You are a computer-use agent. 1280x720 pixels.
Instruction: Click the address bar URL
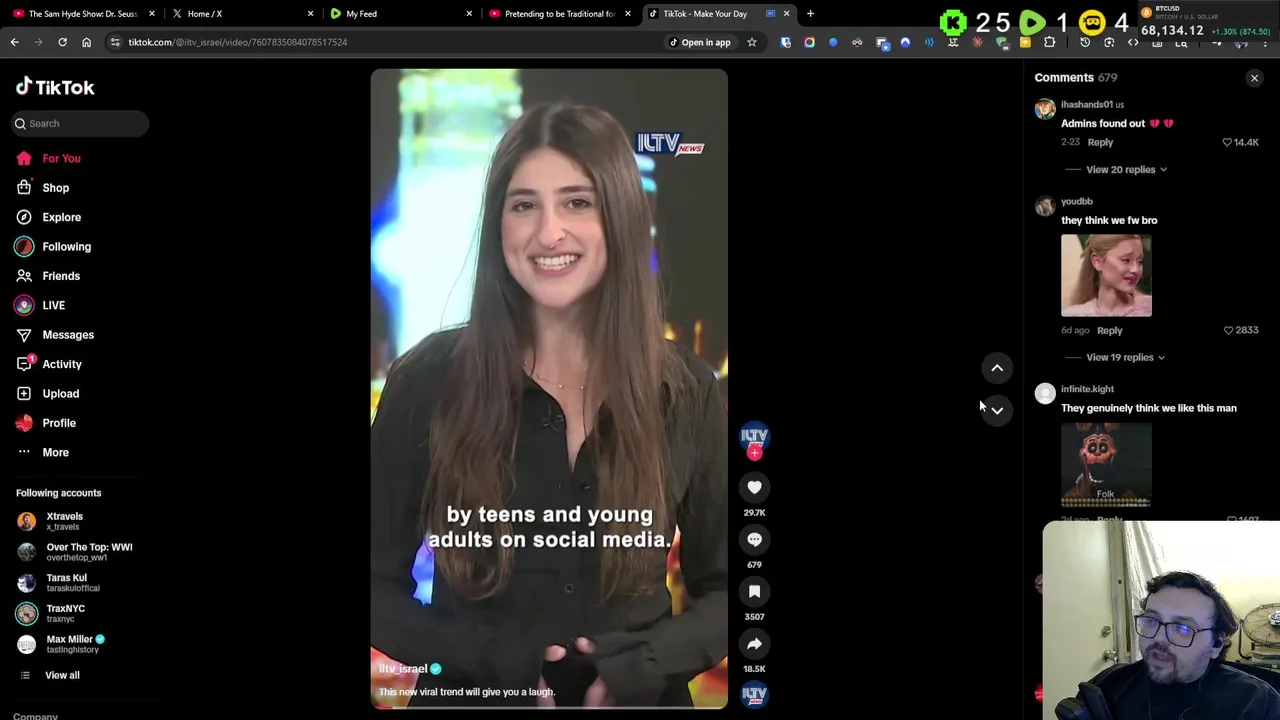point(237,42)
